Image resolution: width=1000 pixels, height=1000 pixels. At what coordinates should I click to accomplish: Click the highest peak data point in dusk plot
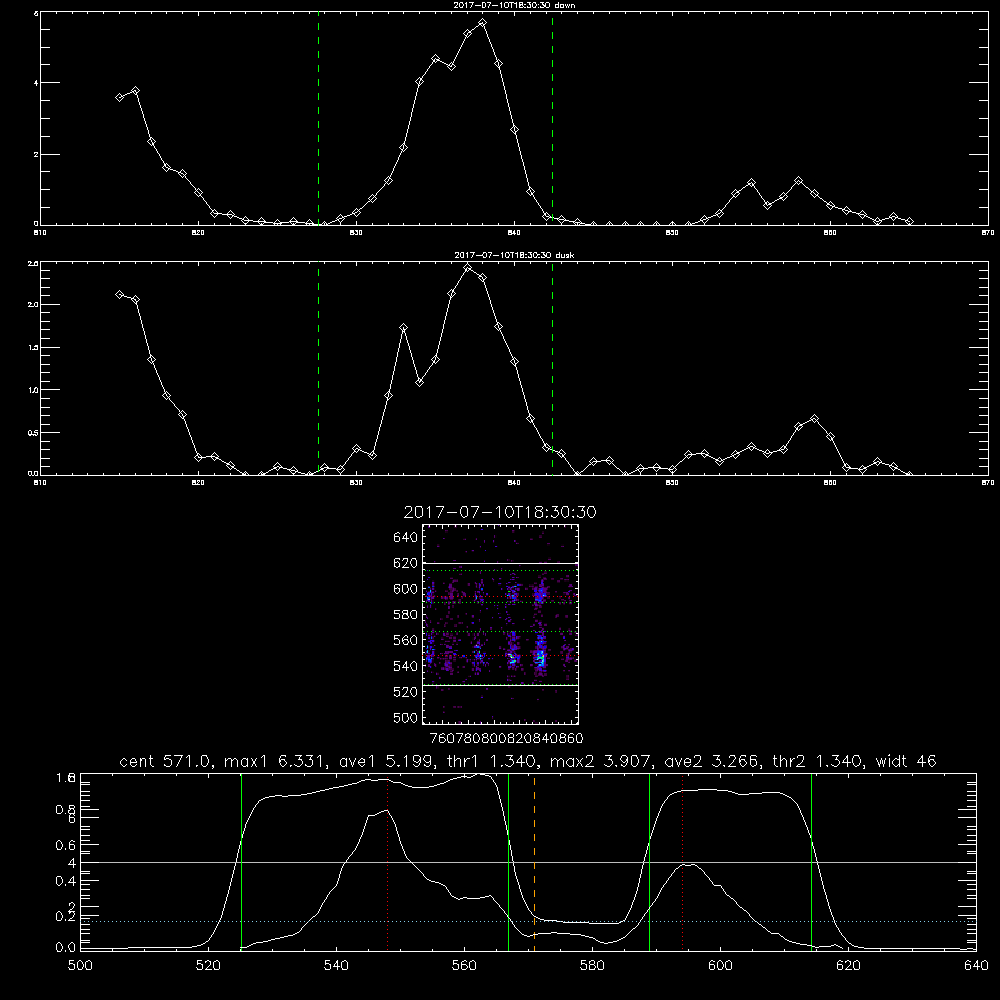pos(467,267)
